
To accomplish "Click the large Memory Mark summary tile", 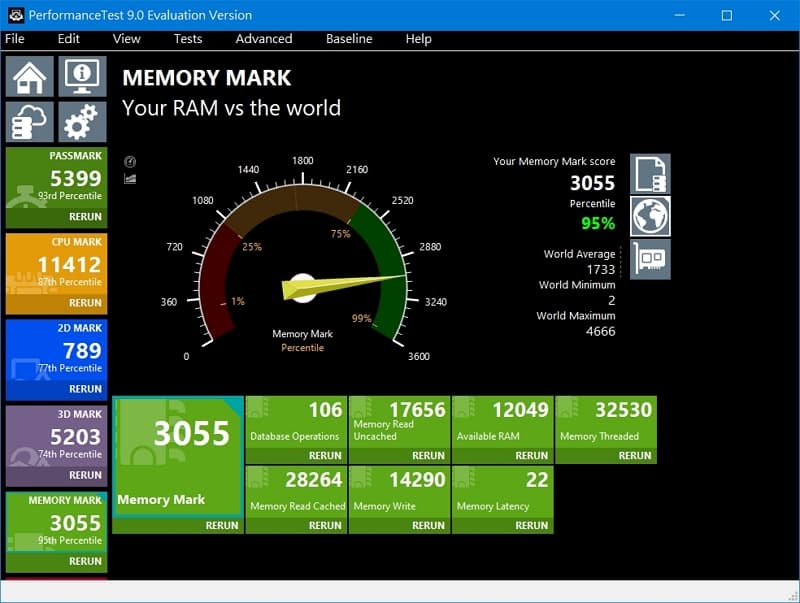I will click(x=178, y=457).
